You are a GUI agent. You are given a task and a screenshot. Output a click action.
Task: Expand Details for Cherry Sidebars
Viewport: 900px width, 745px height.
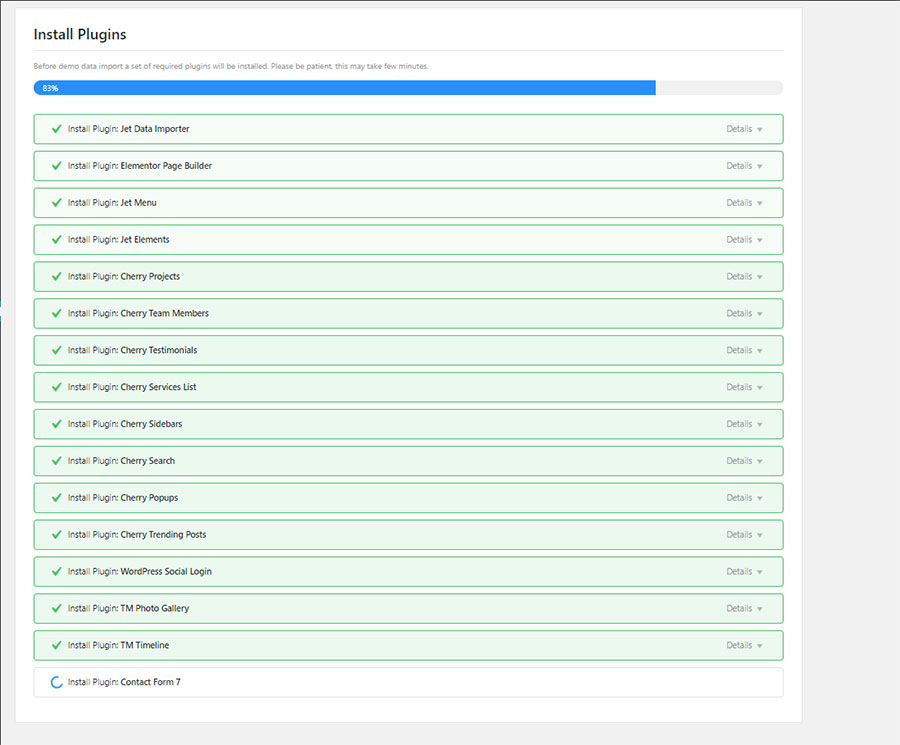[744, 424]
